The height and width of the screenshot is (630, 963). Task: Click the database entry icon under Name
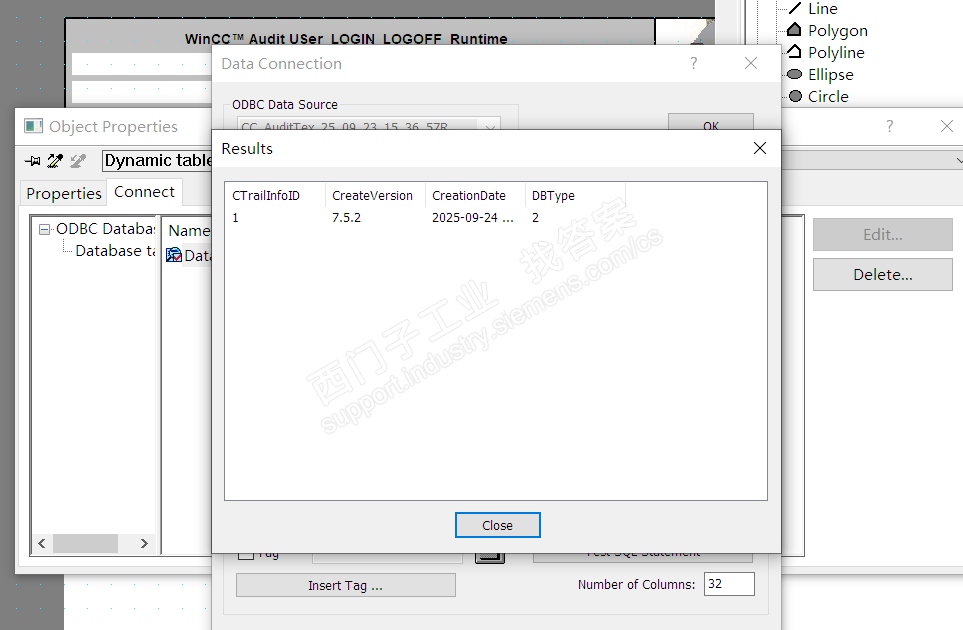[174, 255]
